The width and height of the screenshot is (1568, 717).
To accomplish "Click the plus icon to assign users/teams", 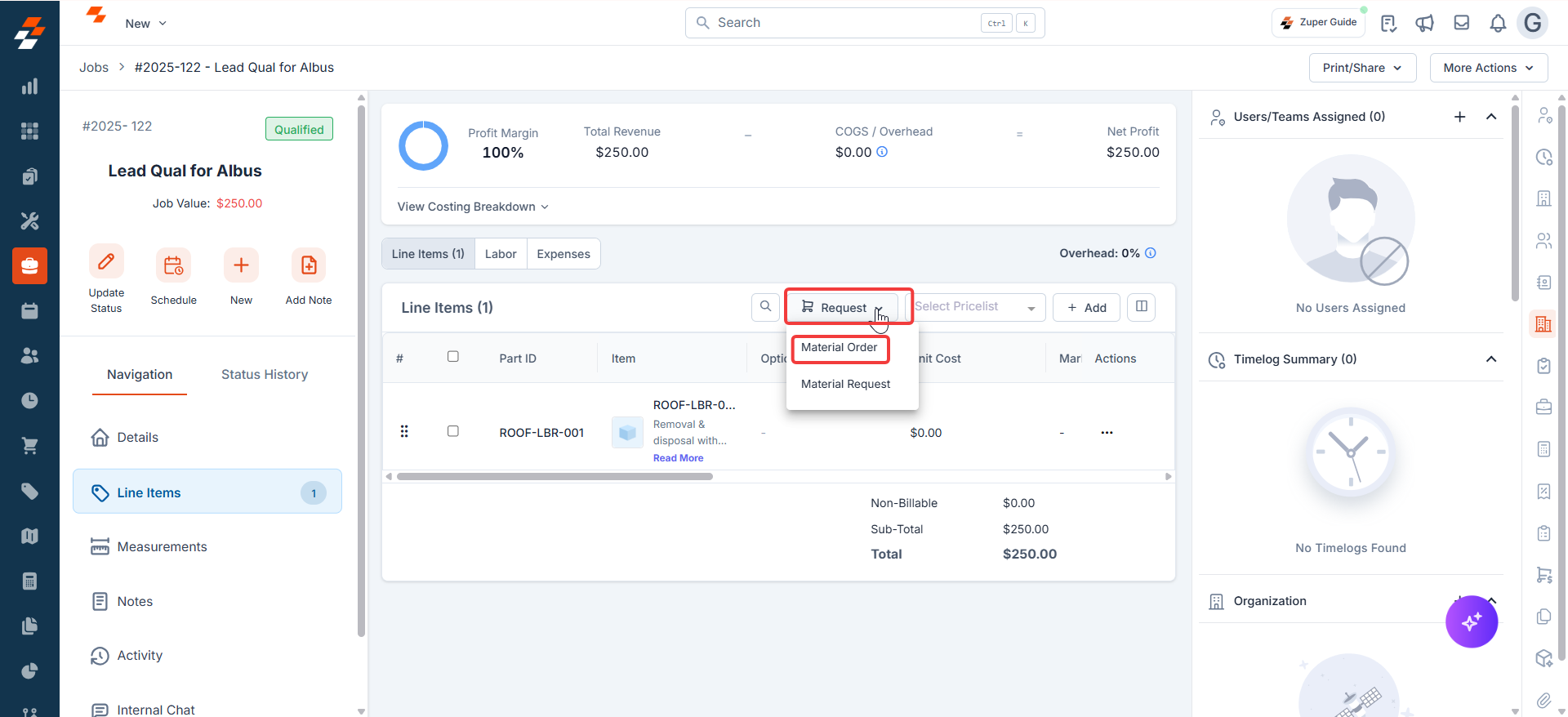I will (x=1460, y=117).
